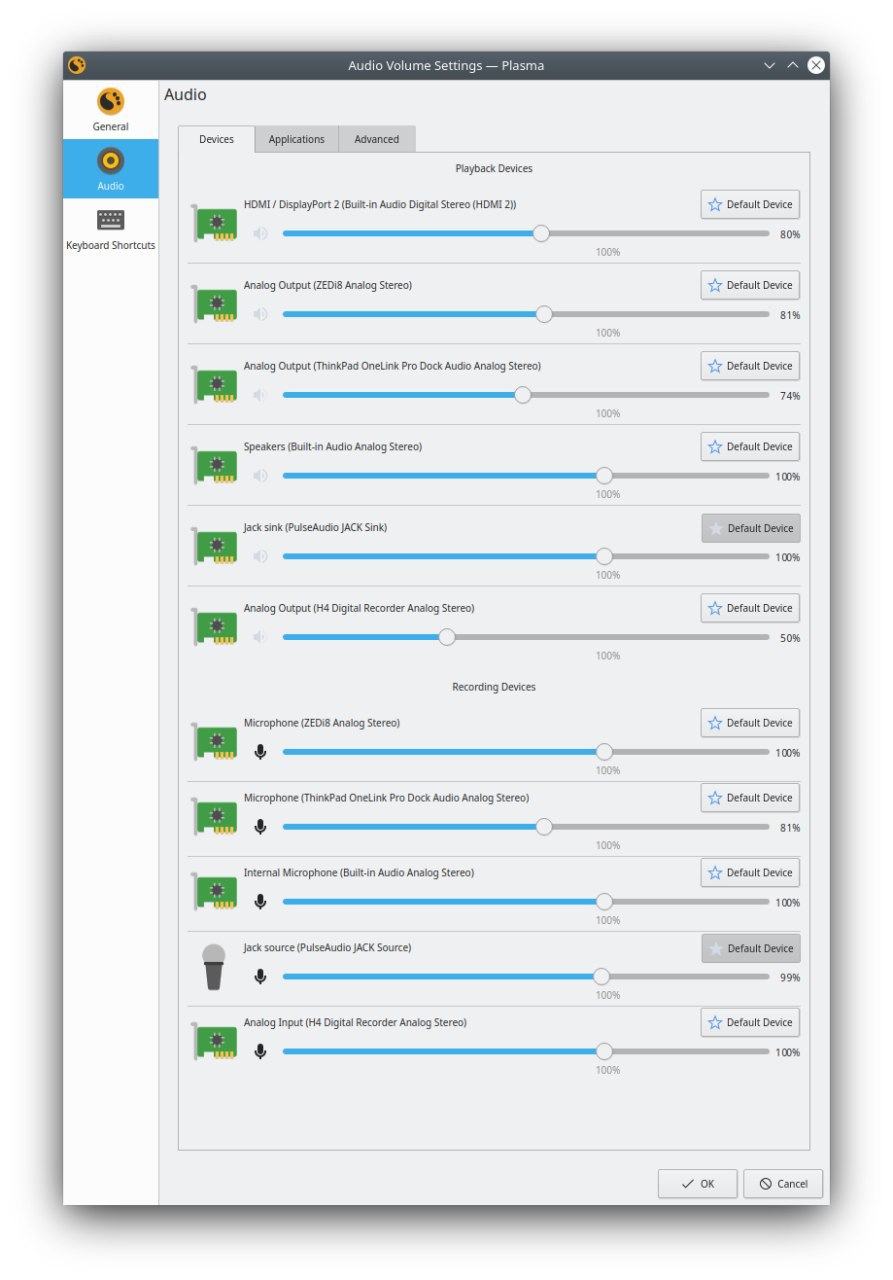Toggle mute on the Internal Microphone
Image resolution: width=893 pixels, height=1280 pixels.
(x=261, y=902)
